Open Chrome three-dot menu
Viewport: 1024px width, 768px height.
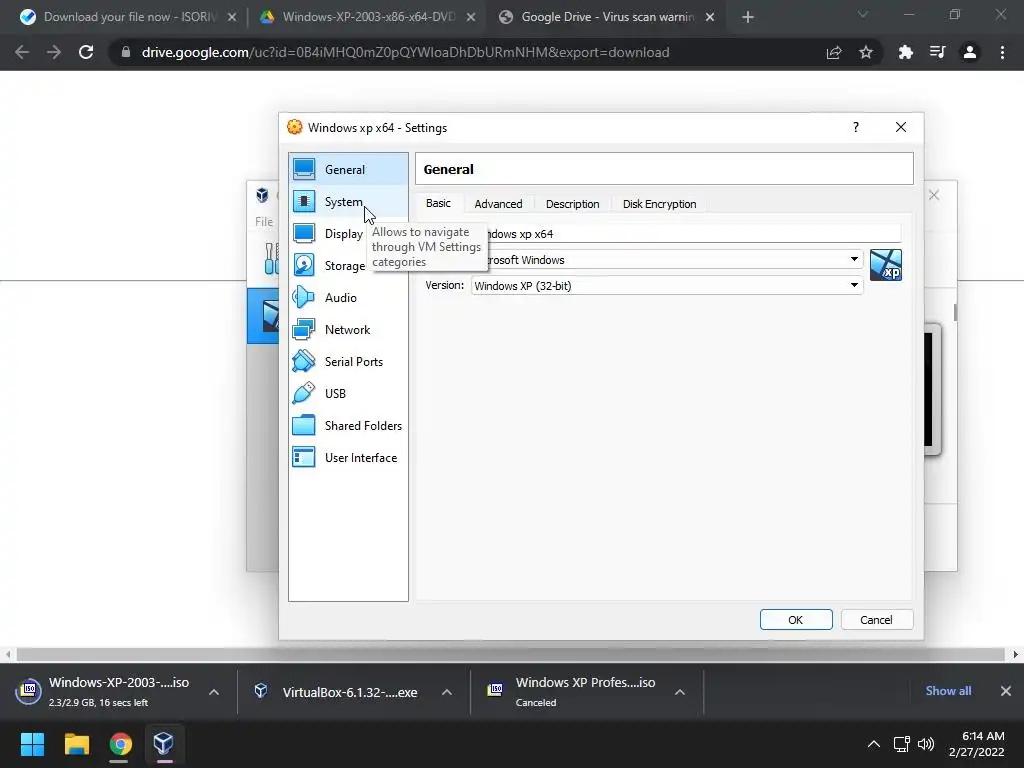click(1002, 52)
